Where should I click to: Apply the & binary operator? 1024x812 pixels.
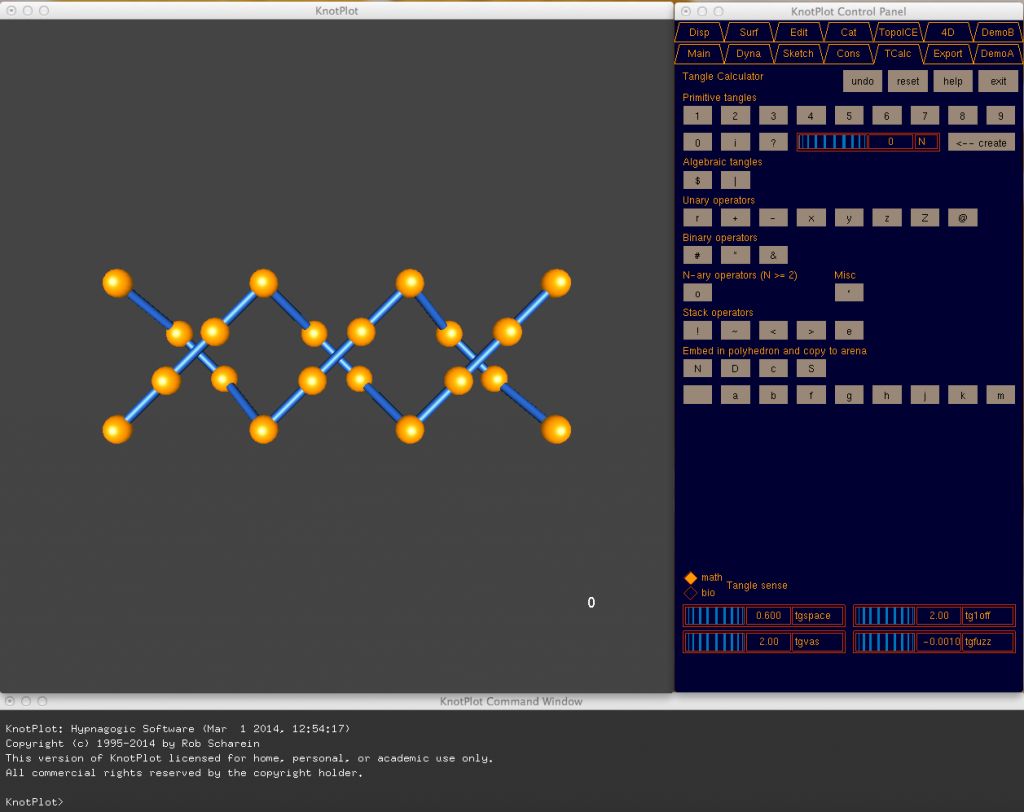pyautogui.click(x=773, y=255)
